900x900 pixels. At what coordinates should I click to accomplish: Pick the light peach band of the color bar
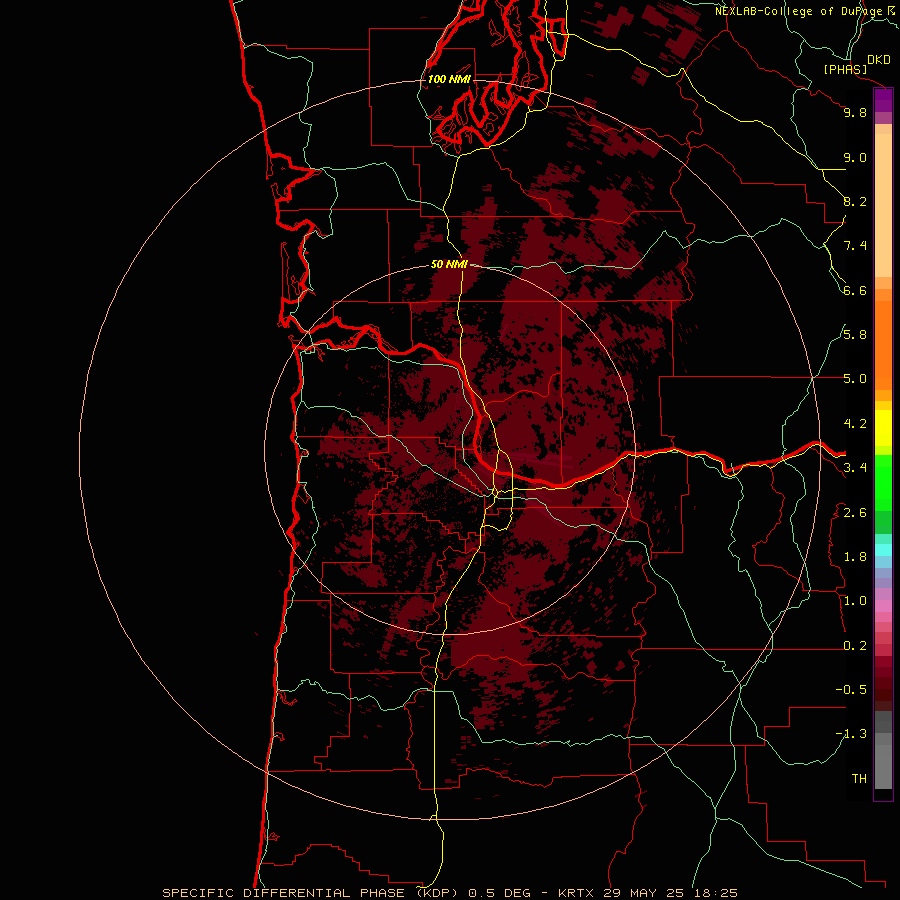coord(883,205)
